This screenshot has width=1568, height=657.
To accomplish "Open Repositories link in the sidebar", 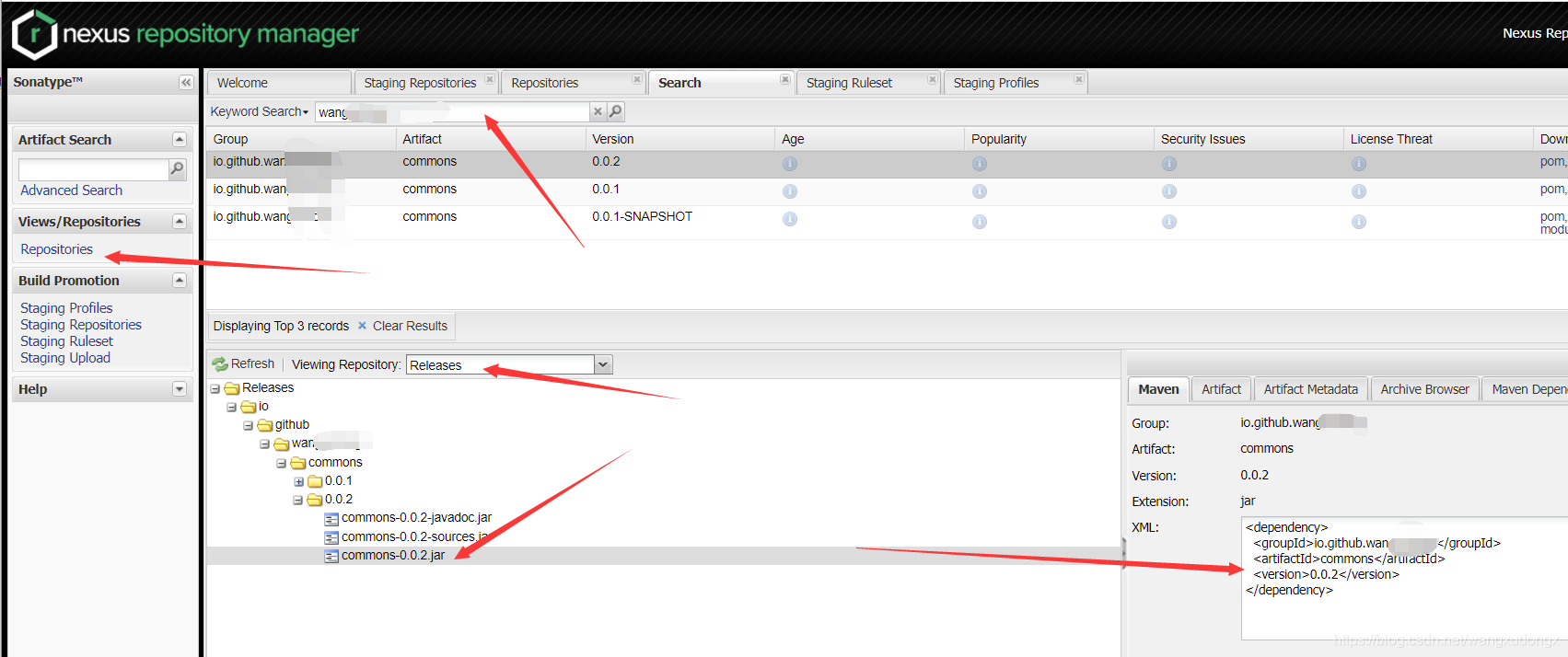I will click(57, 249).
